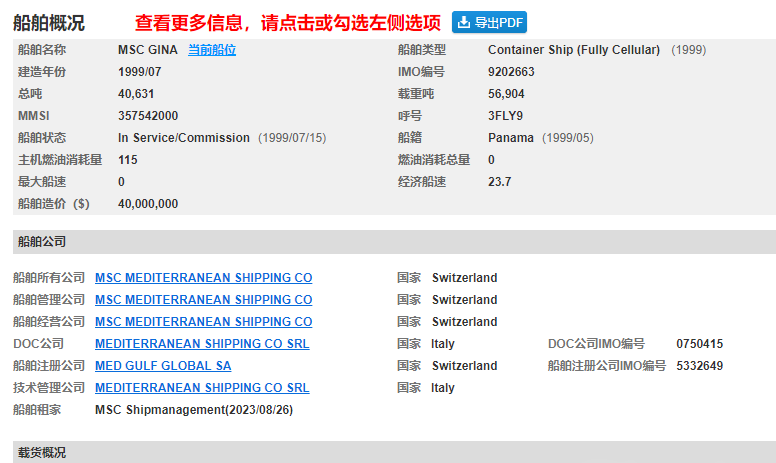Select the registered company IMO number 5332649

click(x=700, y=366)
